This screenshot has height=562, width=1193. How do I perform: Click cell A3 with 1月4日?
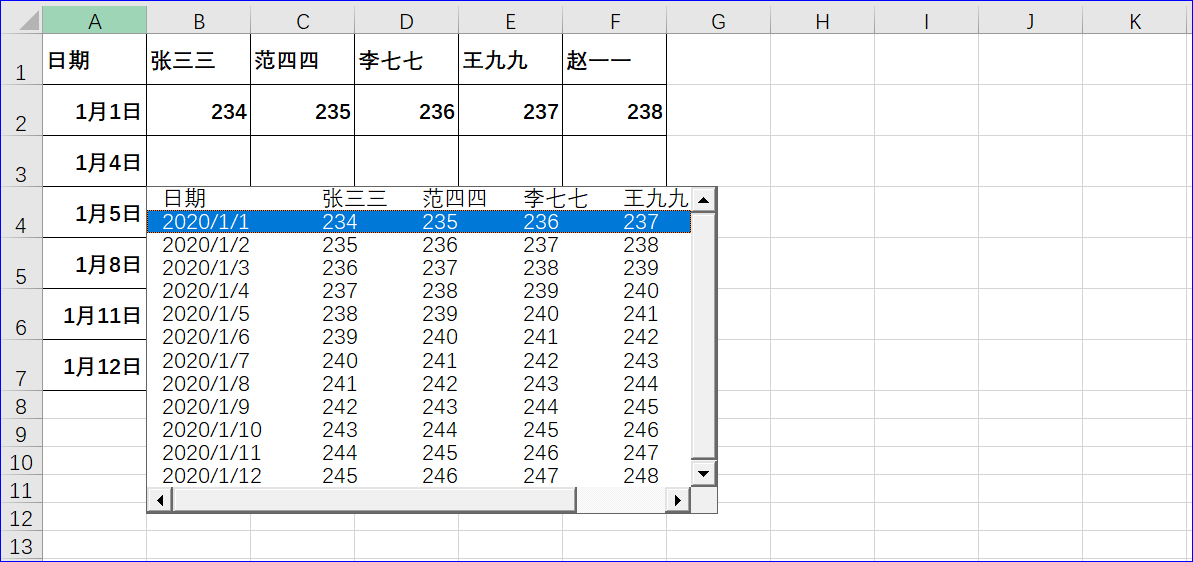coord(95,161)
